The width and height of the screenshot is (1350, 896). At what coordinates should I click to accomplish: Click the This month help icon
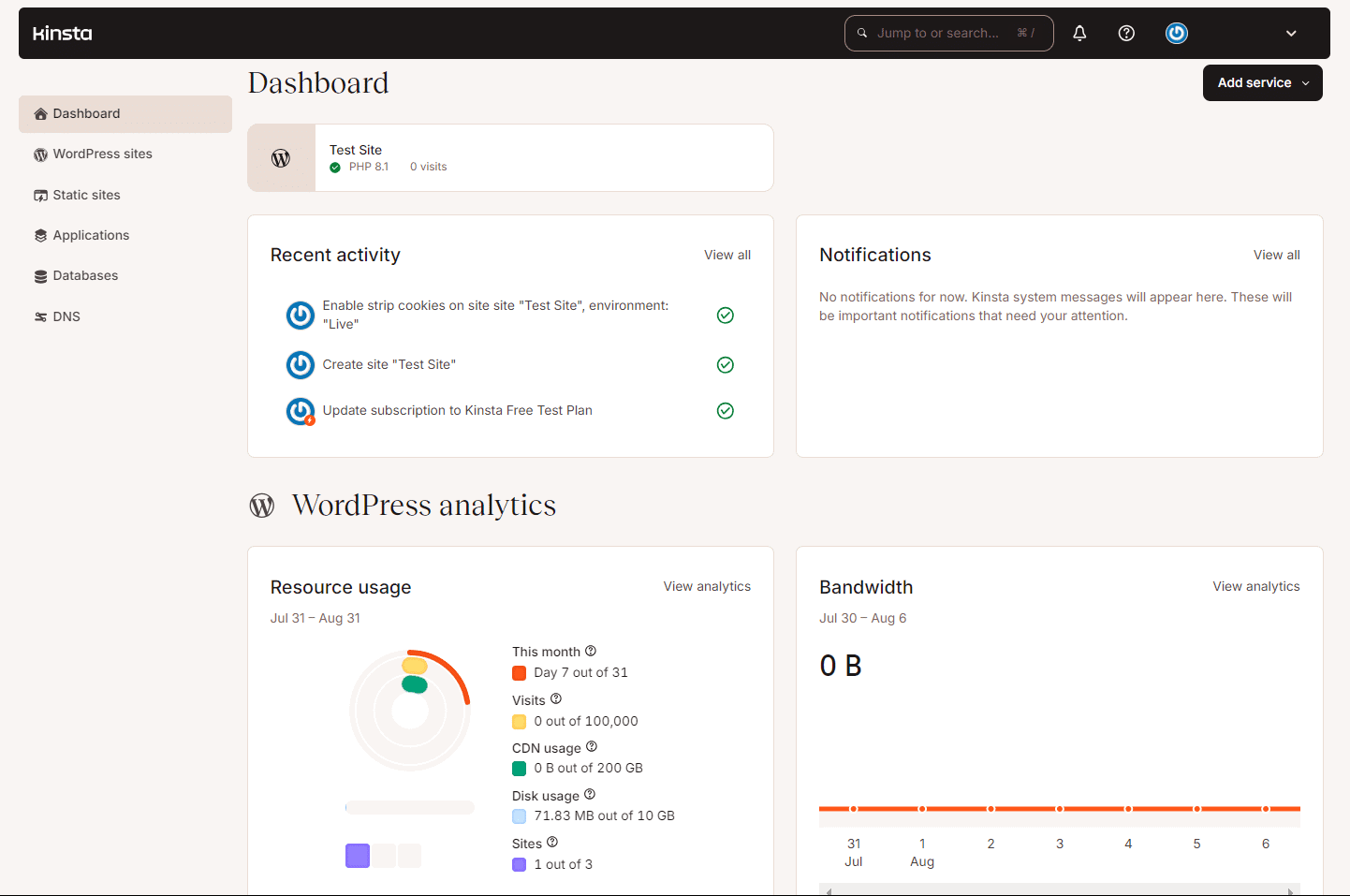point(591,652)
